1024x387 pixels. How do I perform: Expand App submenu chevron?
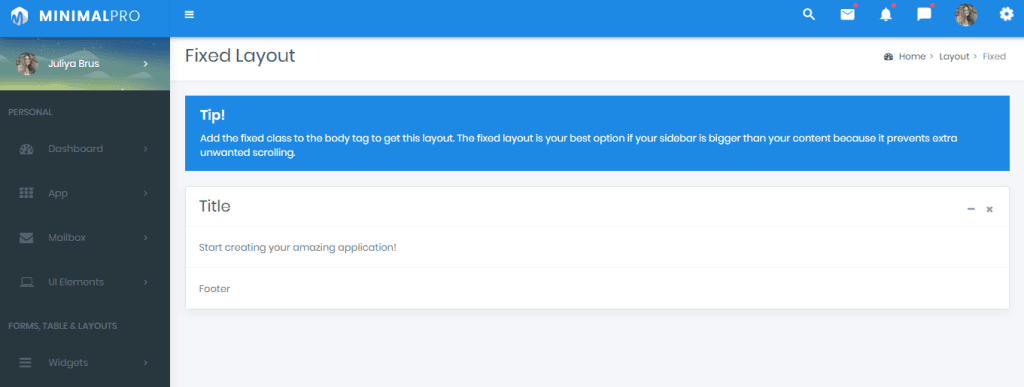pyautogui.click(x=146, y=193)
